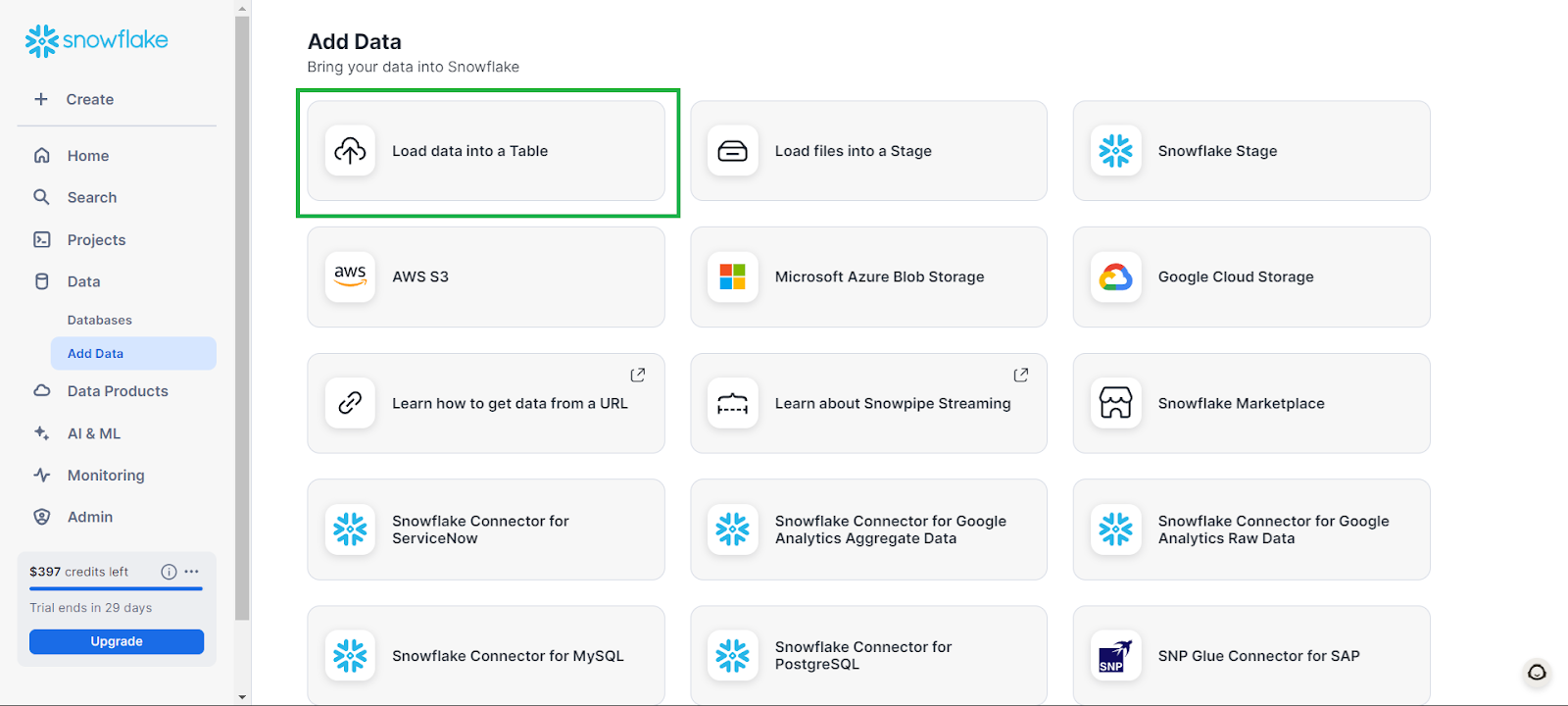Click the trial credits progress bar
1568x706 pixels.
pos(117,588)
